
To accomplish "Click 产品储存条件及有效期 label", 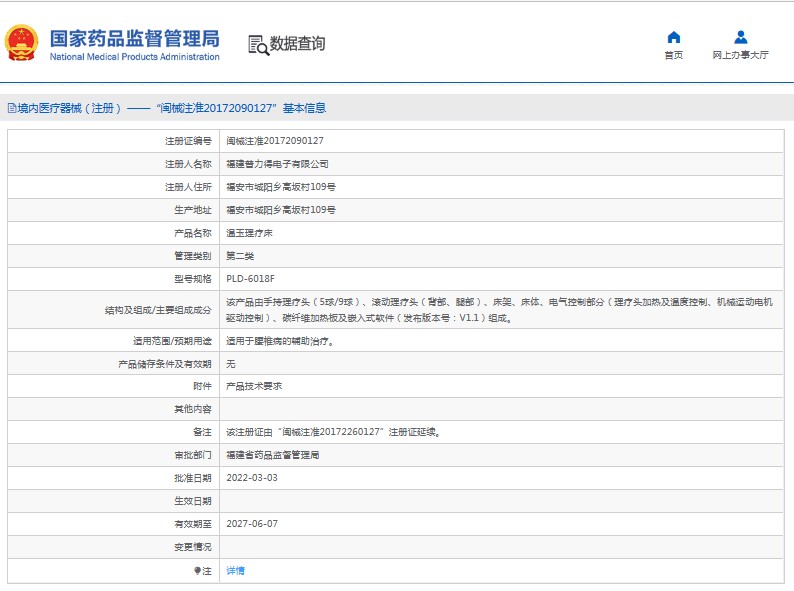I will tap(165, 364).
